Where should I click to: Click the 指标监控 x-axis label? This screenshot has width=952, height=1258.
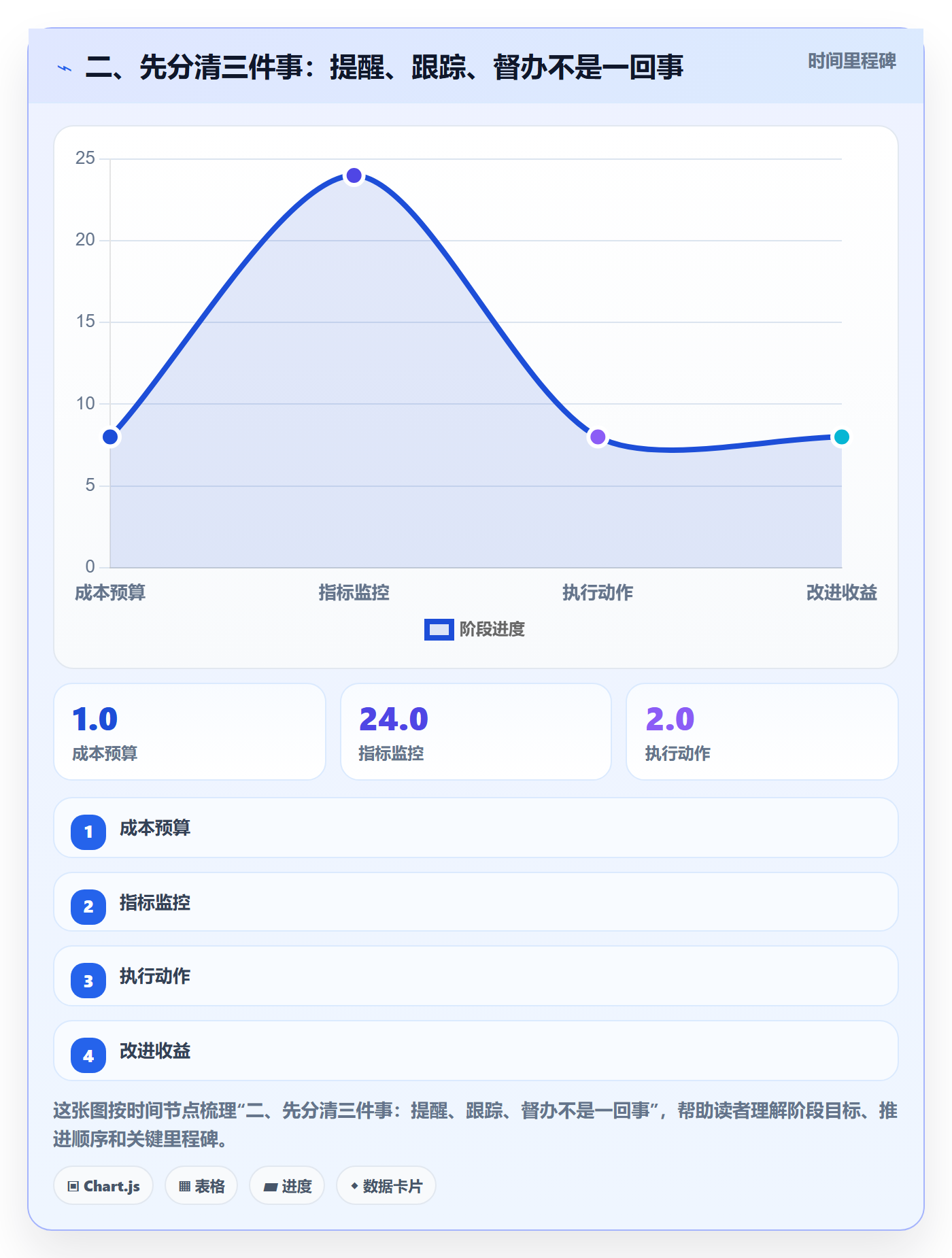tap(354, 593)
